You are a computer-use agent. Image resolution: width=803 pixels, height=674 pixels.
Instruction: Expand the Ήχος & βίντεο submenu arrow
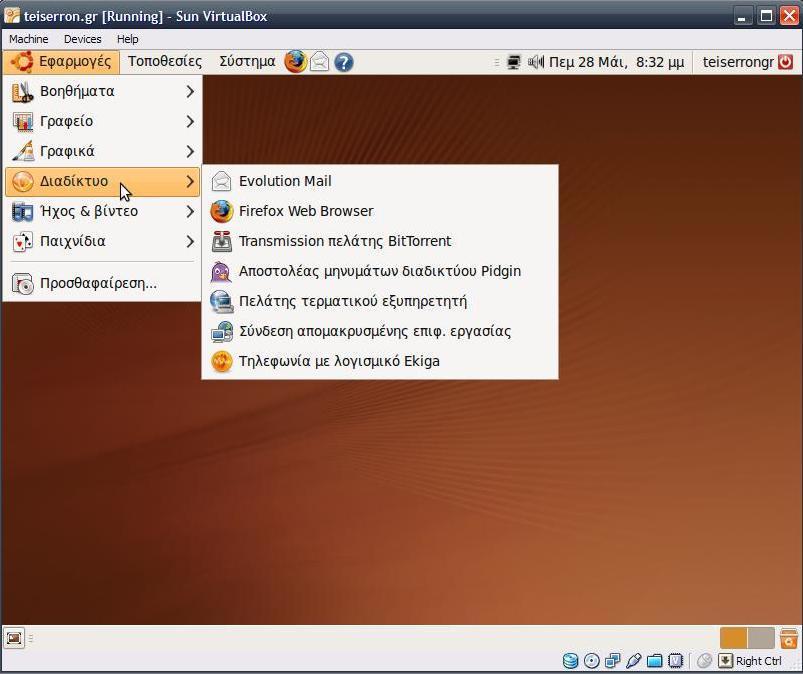(190, 212)
